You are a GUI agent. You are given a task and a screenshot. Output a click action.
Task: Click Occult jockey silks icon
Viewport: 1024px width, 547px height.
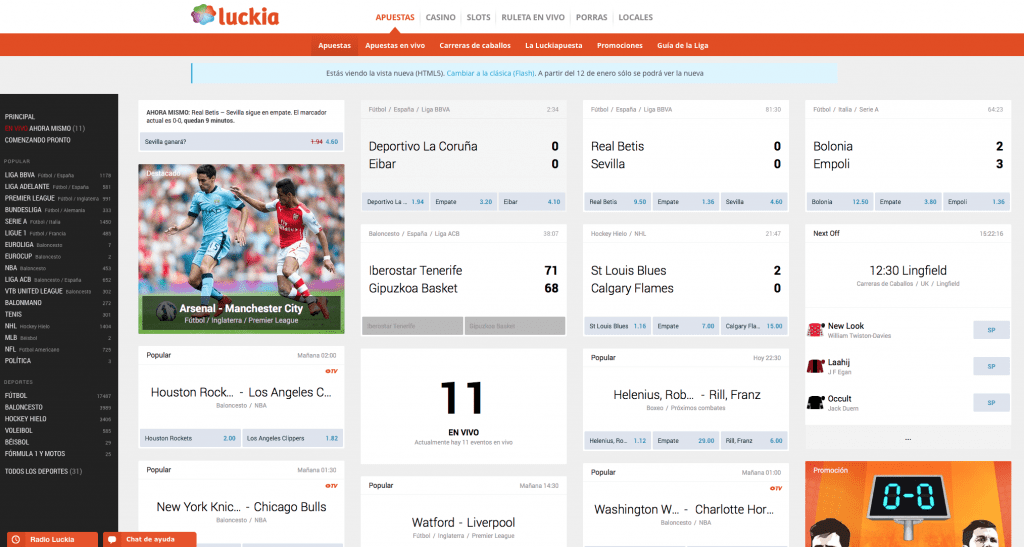815,403
